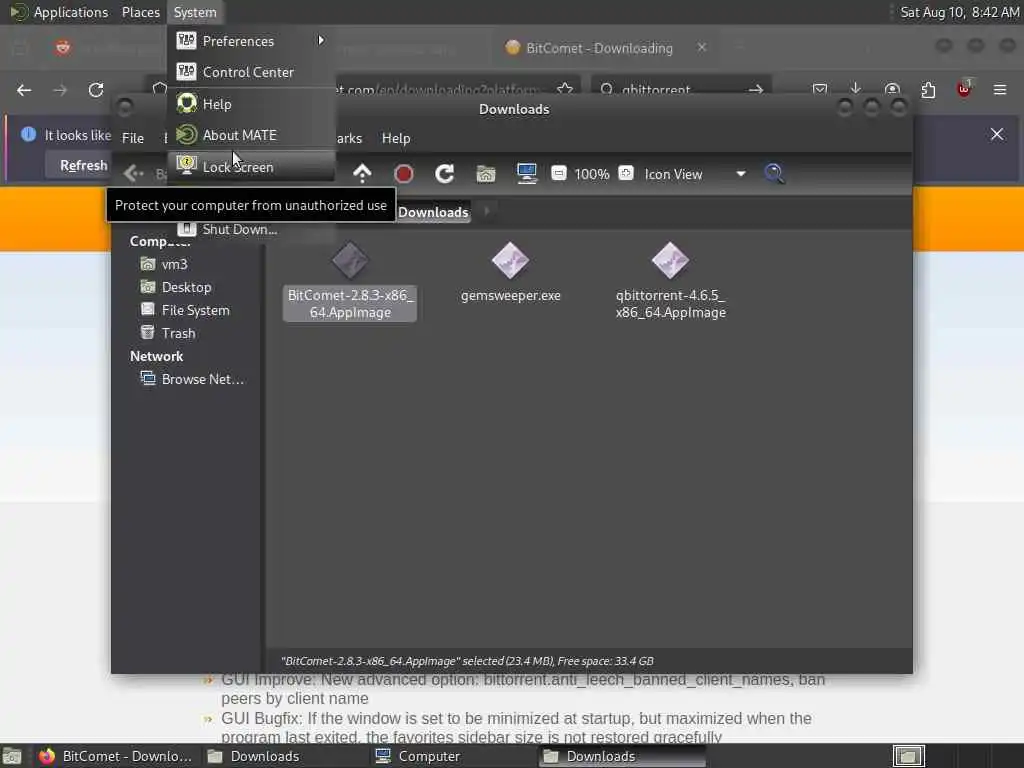This screenshot has height=768, width=1024.
Task: Open the browser account icon
Action: pos(892,89)
